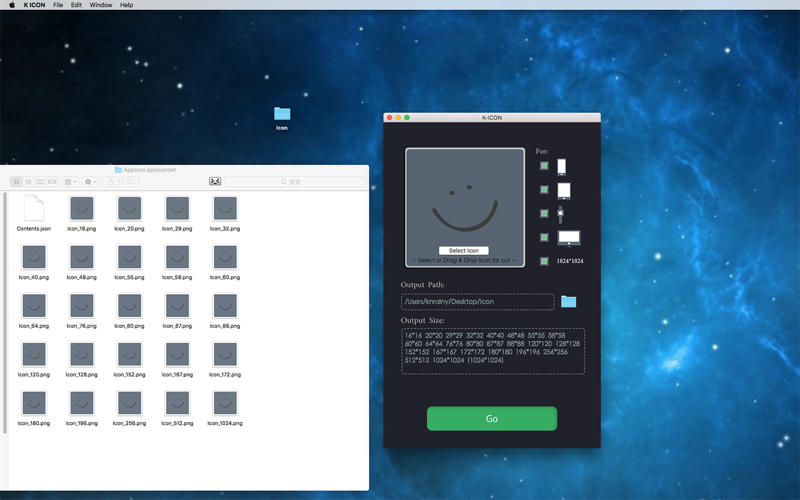Click the Select Icon button
800x500 pixels.
click(x=464, y=251)
